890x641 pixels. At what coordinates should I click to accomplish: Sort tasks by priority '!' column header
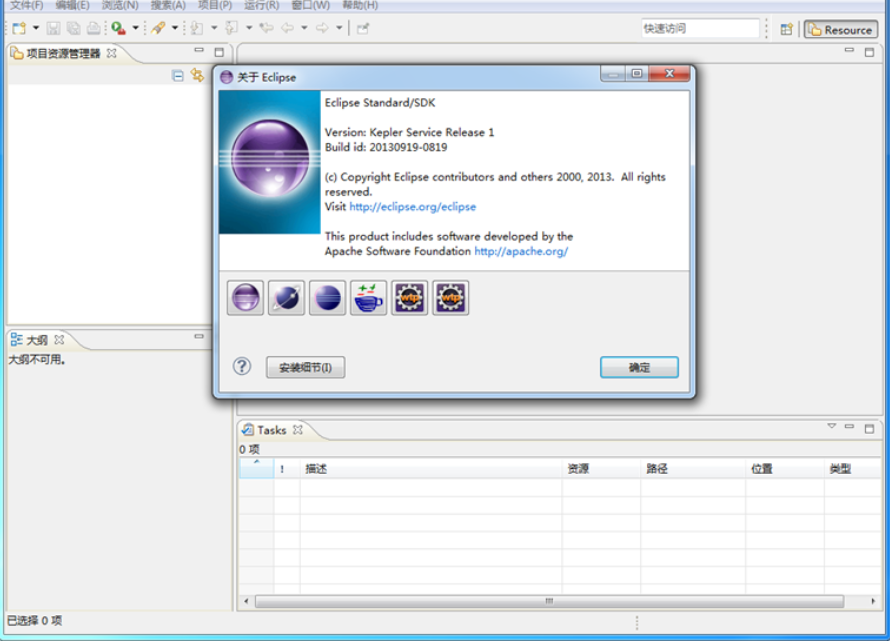[x=287, y=469]
